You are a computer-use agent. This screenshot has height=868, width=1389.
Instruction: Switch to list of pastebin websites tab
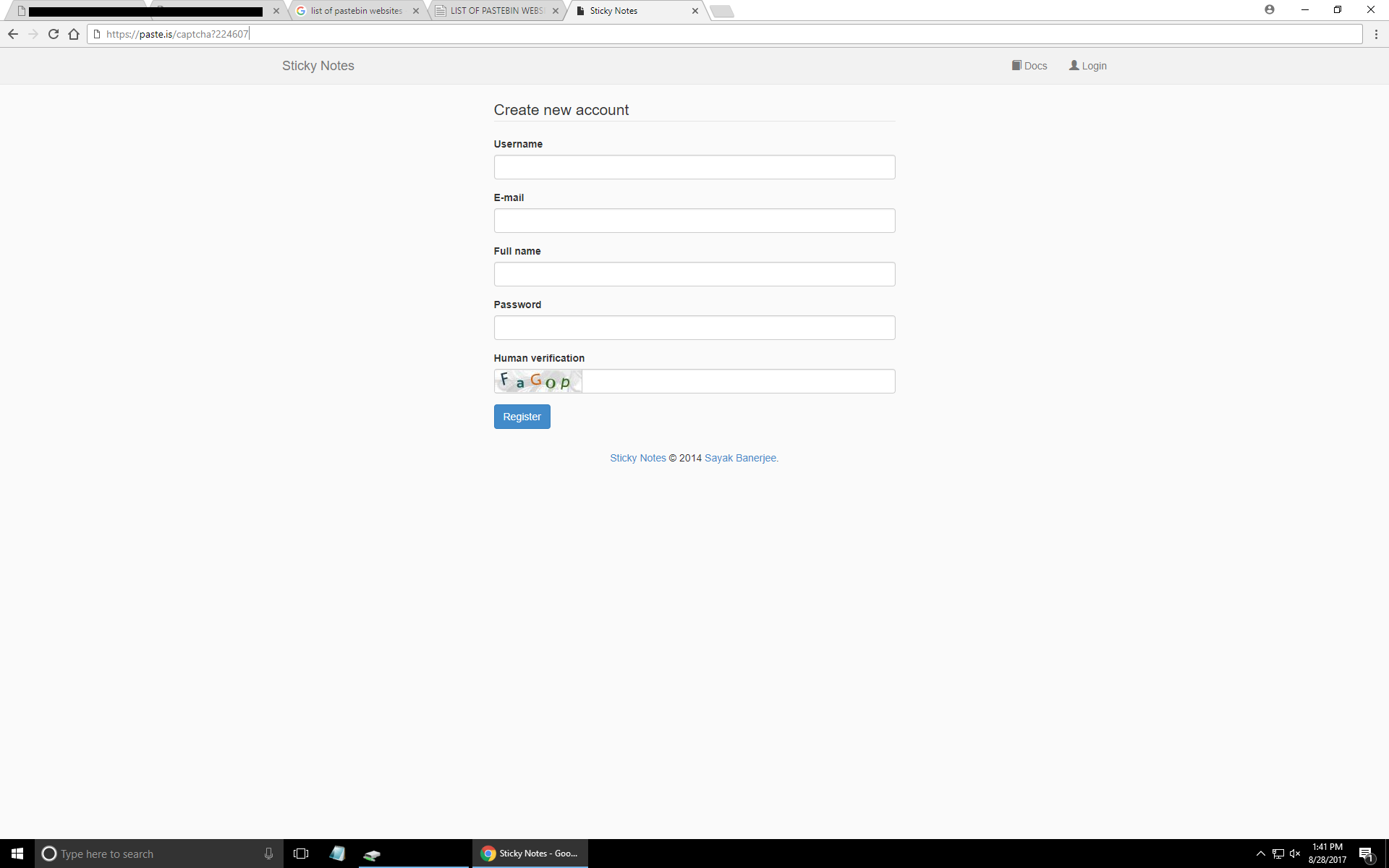356,11
